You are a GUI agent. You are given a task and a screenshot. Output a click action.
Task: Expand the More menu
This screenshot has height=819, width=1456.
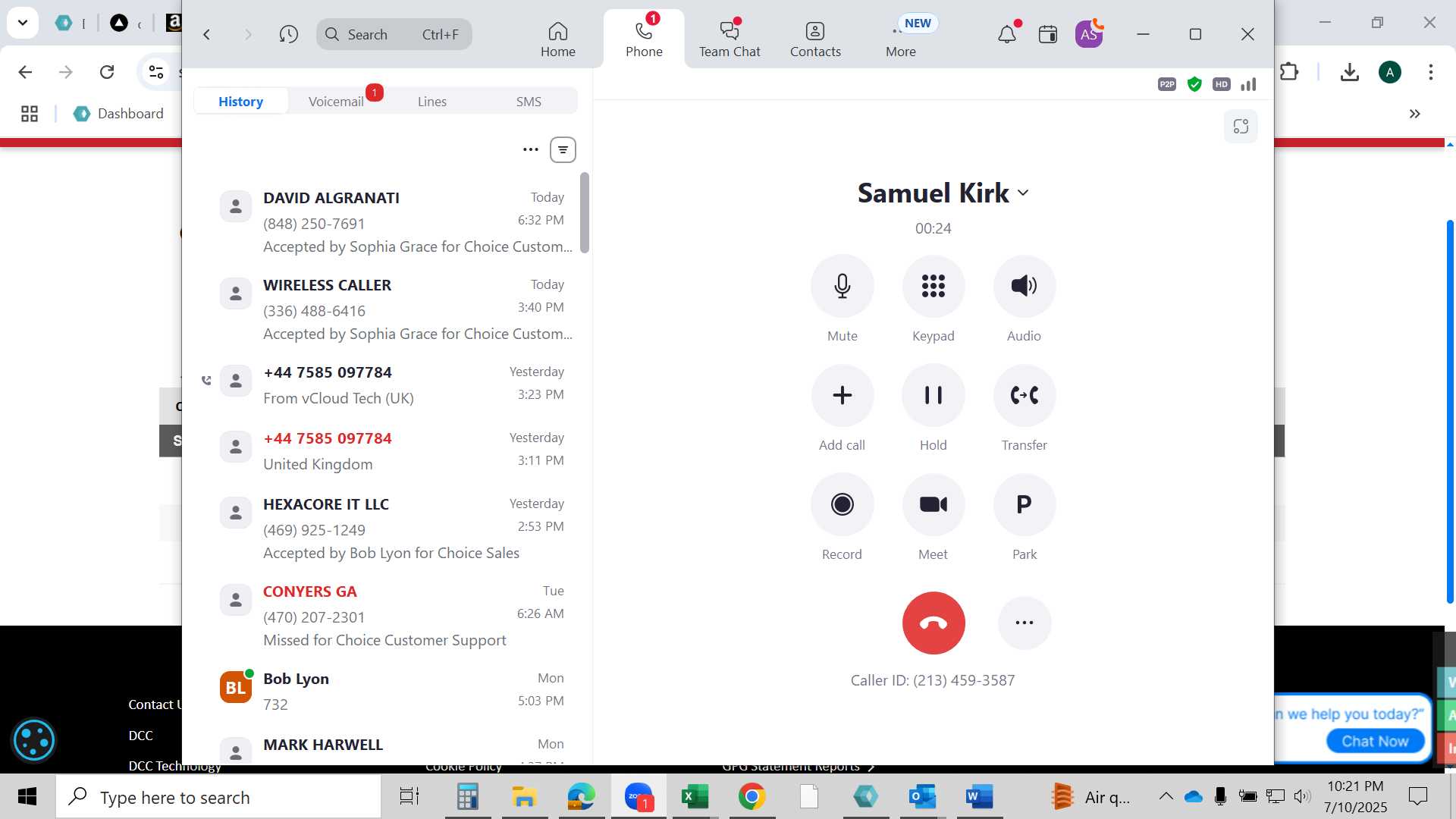coord(901,39)
